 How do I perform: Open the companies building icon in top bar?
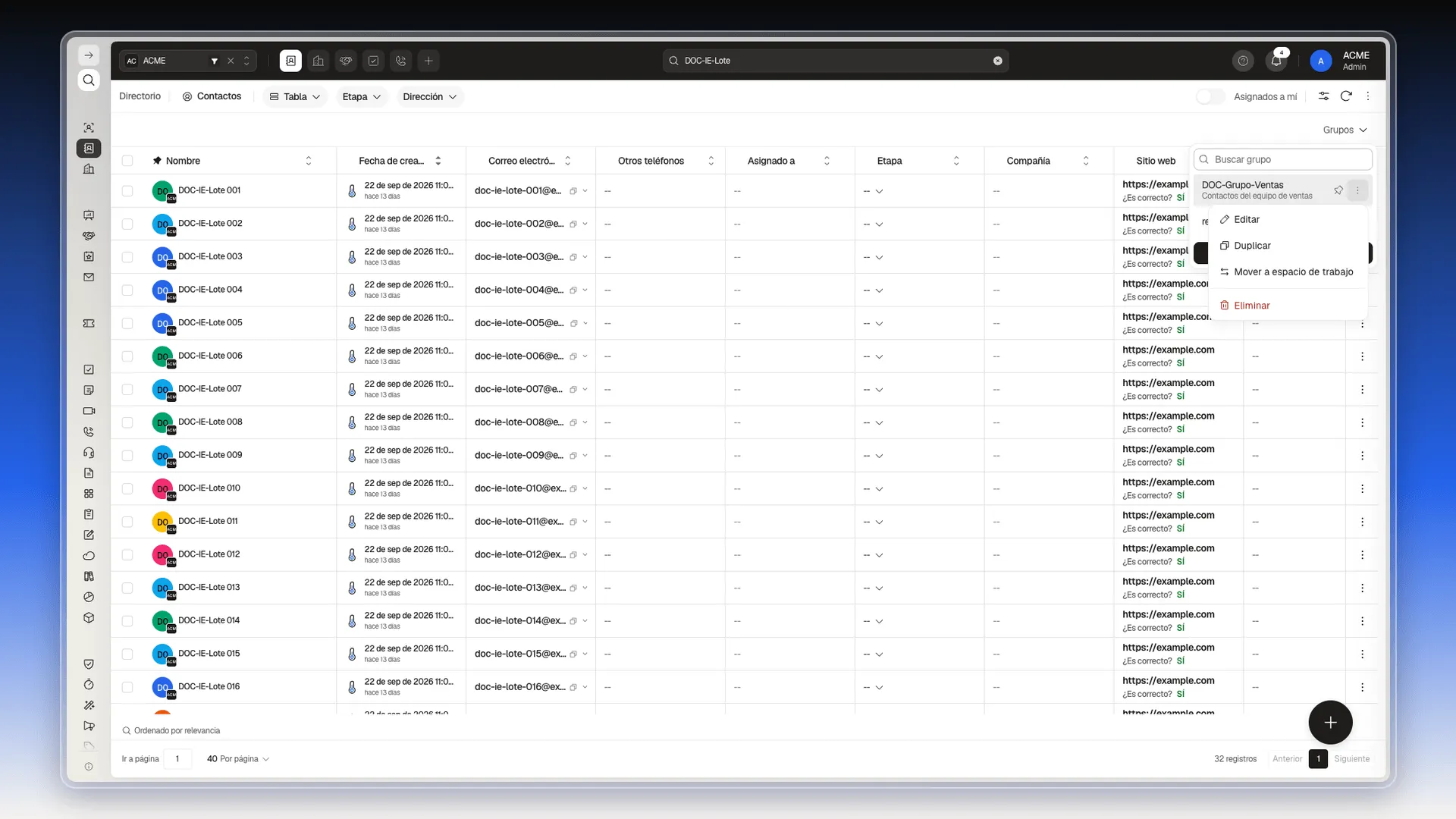click(318, 61)
